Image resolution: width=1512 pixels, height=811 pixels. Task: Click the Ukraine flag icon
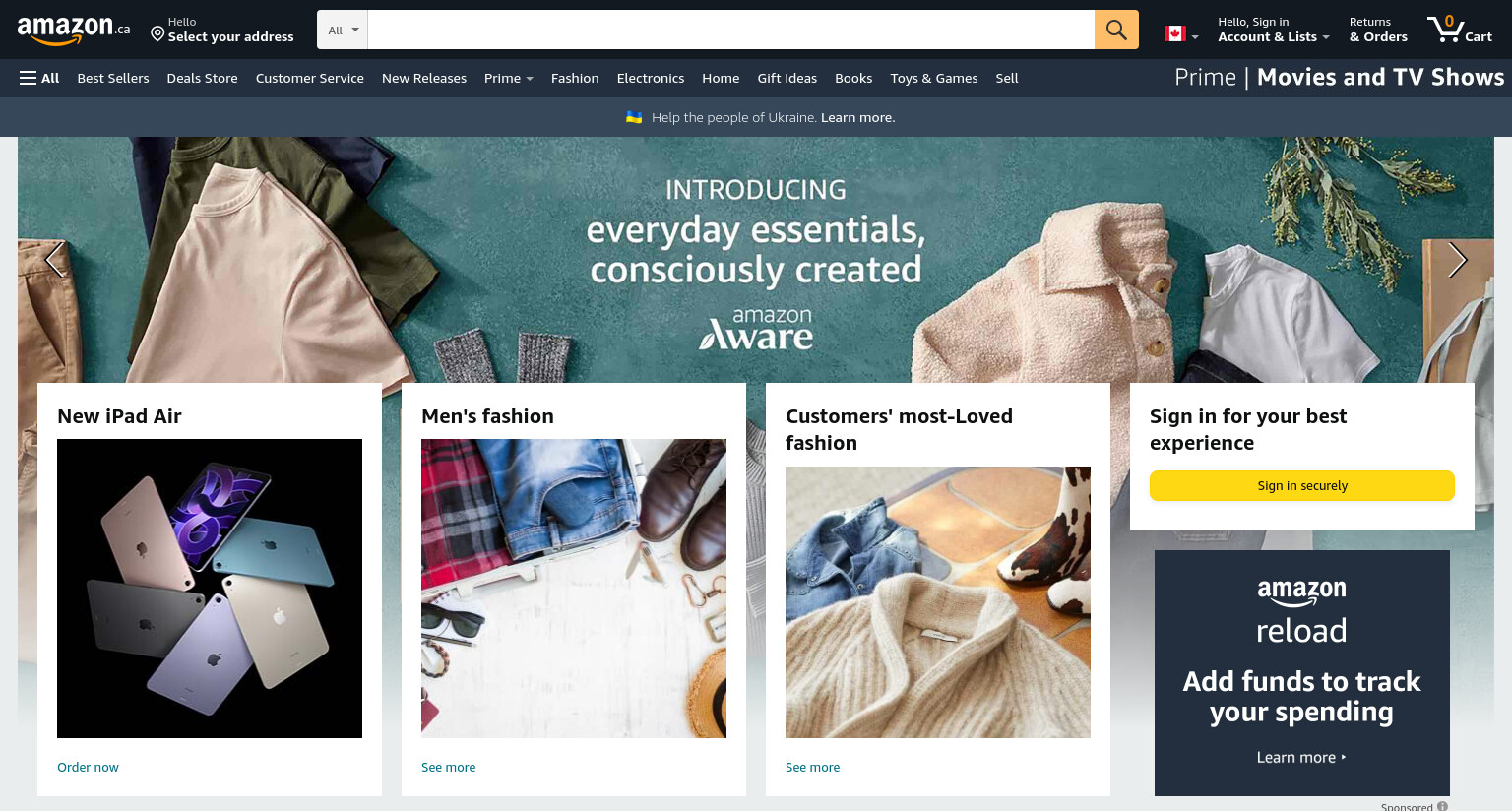click(x=634, y=117)
